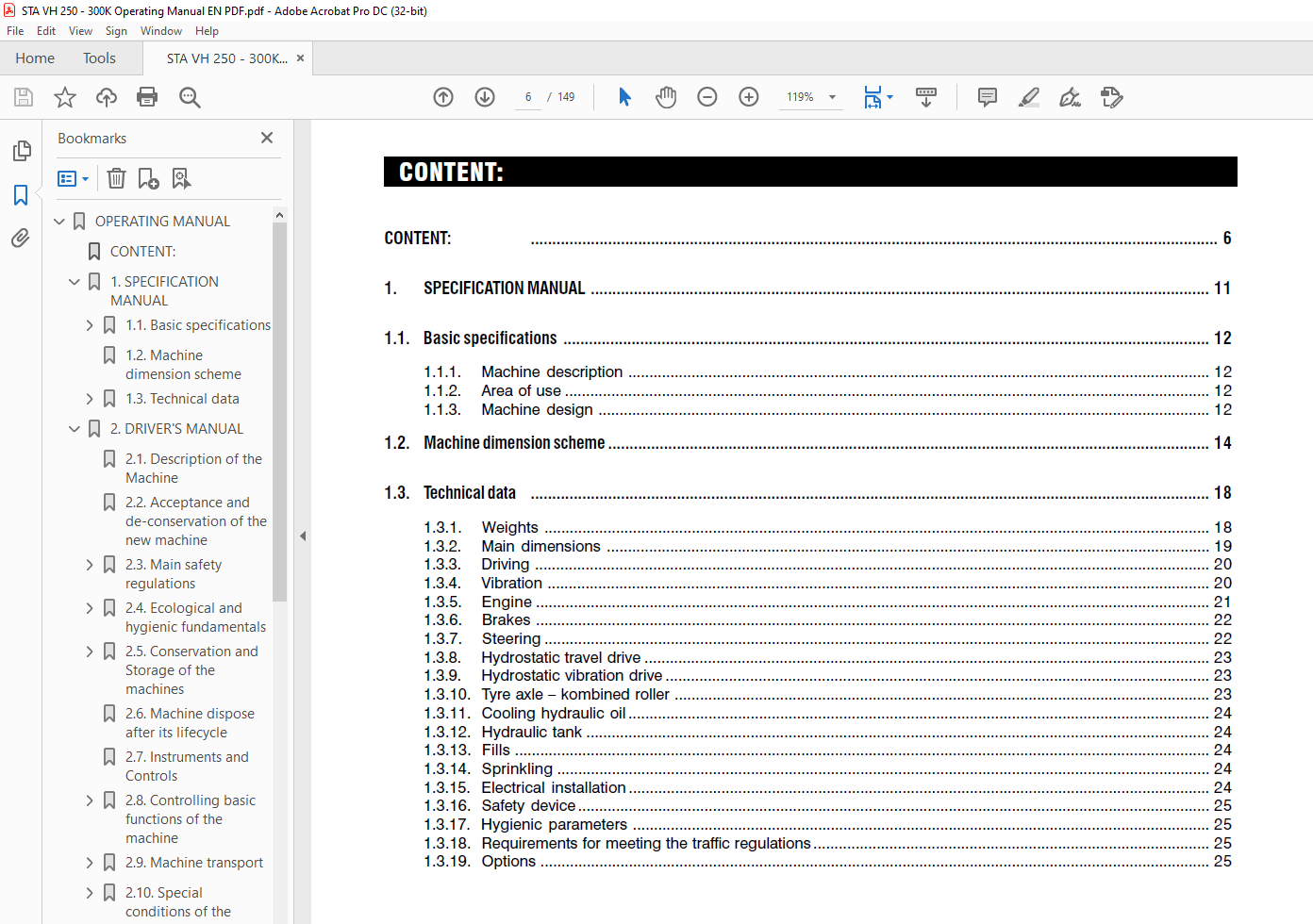Go to bookmark 2.1. Description of the Machine
The height and width of the screenshot is (924, 1313).
(x=193, y=469)
